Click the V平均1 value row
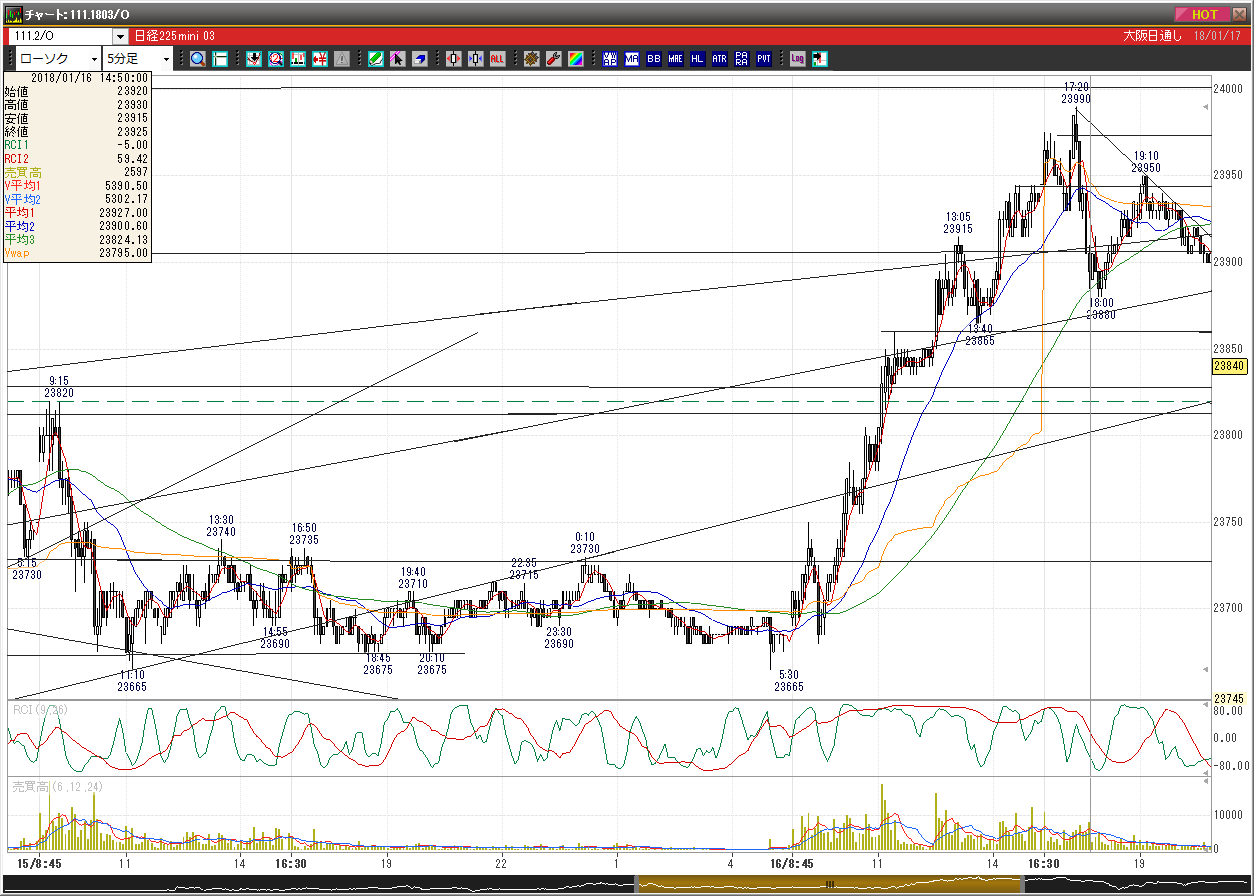The height and width of the screenshot is (896, 1254). 77,185
